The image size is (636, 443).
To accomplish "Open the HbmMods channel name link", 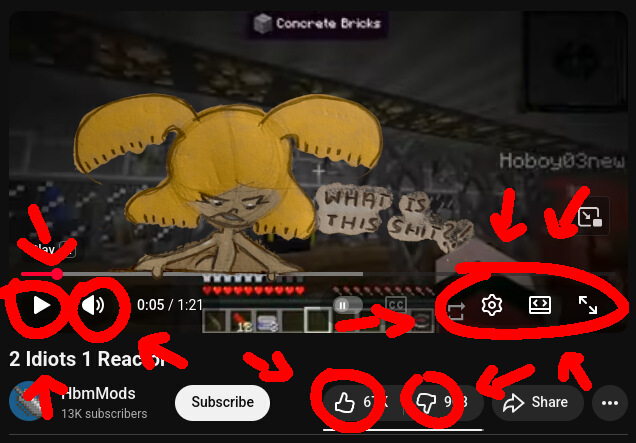I will point(98,394).
